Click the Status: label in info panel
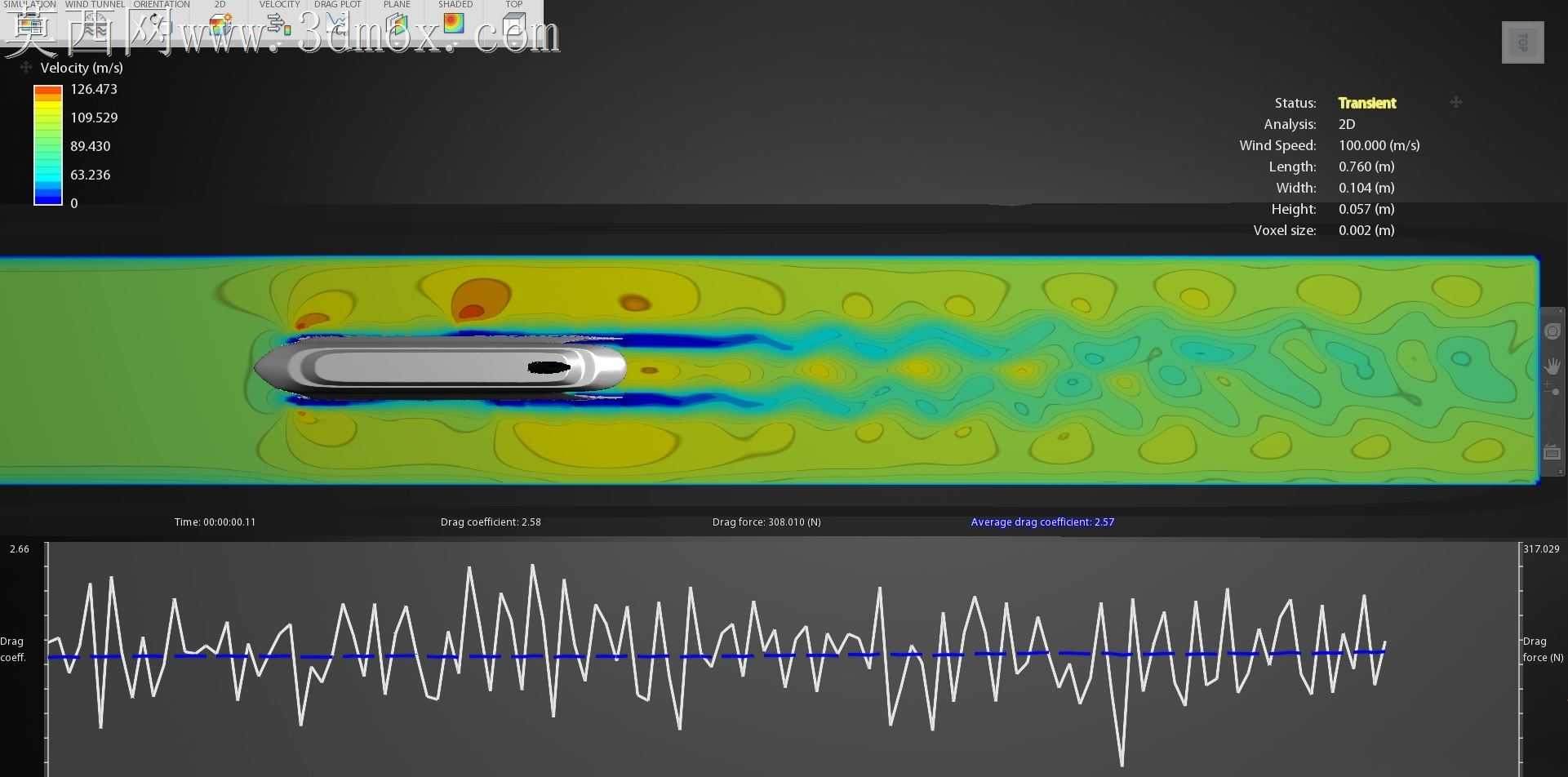 pos(1295,103)
